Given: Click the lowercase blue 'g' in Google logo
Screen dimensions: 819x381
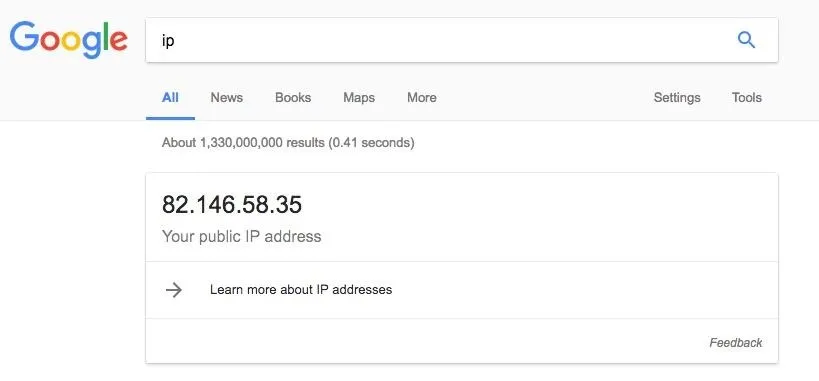Looking at the screenshot, I should coord(92,44).
